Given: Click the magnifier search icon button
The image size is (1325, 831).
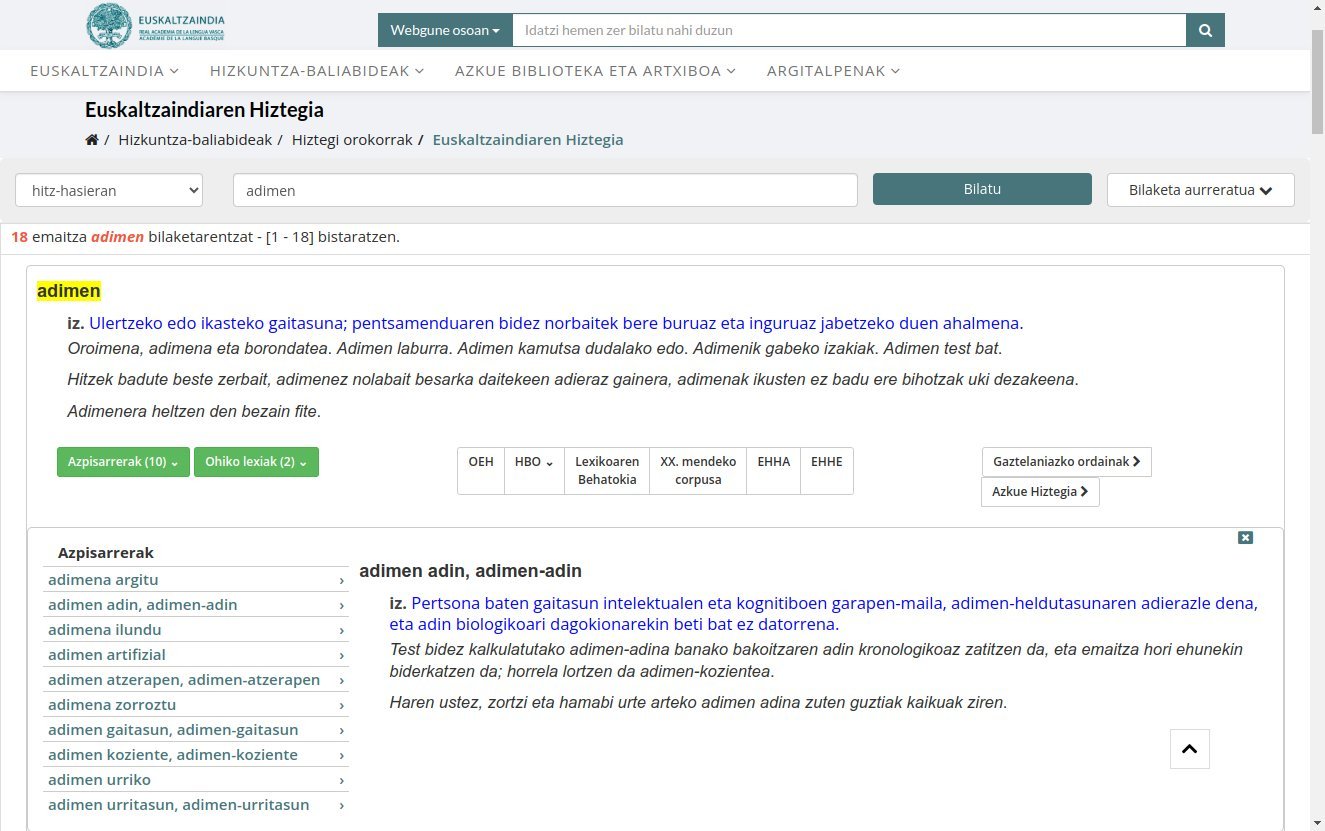Looking at the screenshot, I should (x=1205, y=30).
